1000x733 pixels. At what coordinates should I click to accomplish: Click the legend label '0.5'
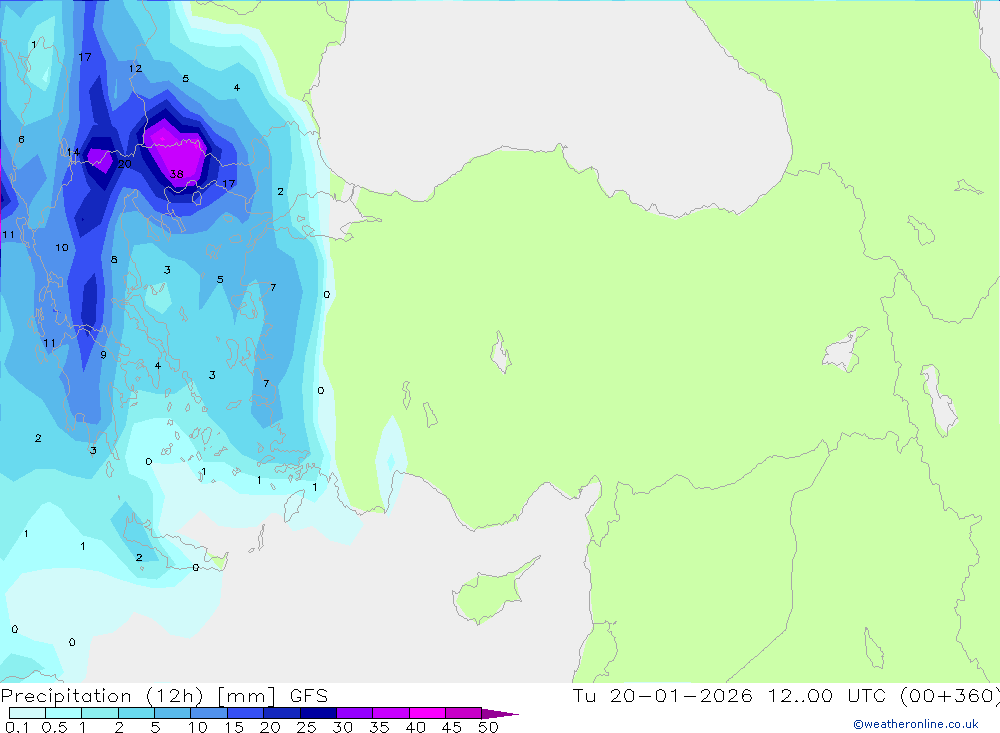[54, 727]
